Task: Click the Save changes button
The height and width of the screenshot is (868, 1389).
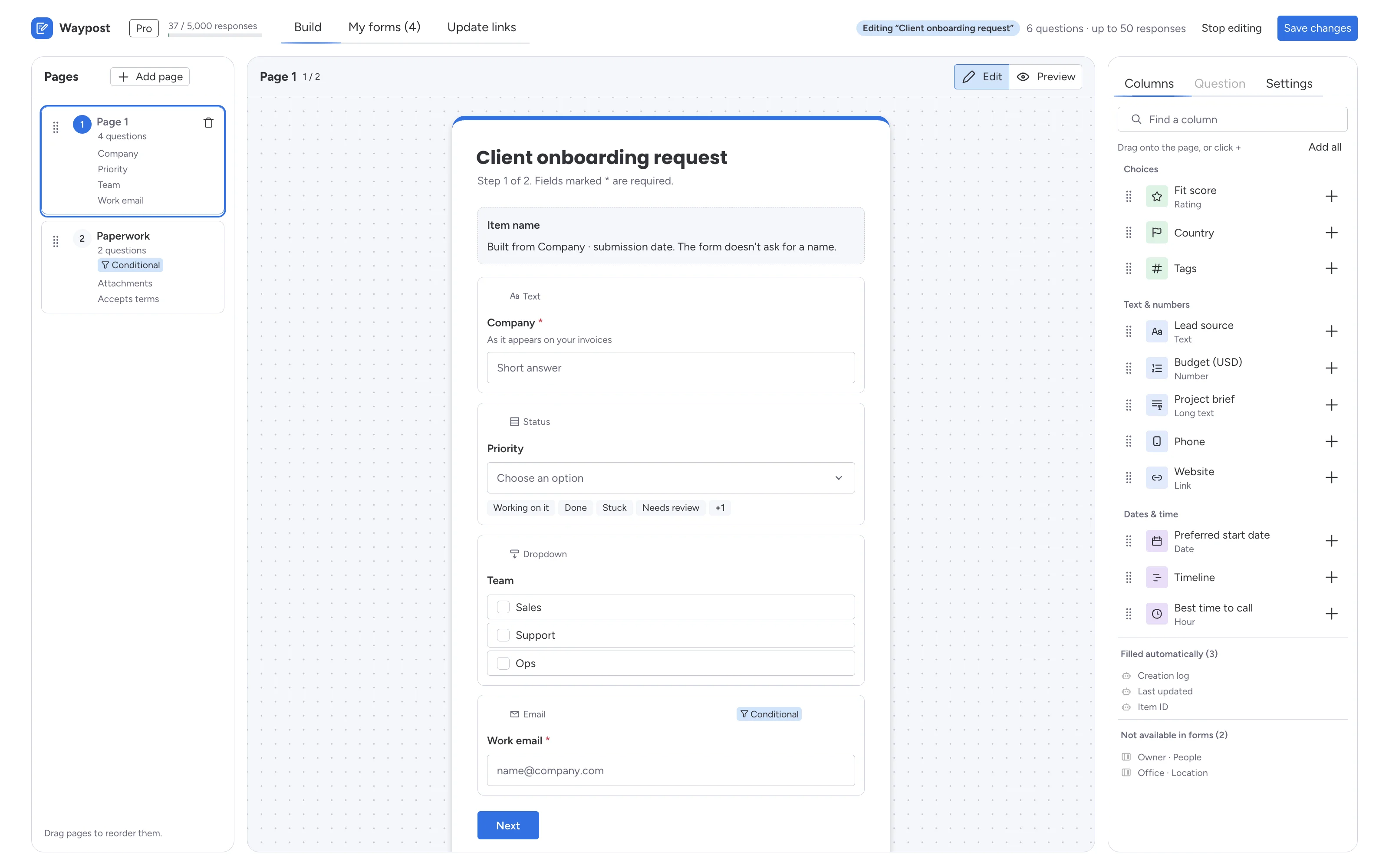Action: pos(1317,28)
